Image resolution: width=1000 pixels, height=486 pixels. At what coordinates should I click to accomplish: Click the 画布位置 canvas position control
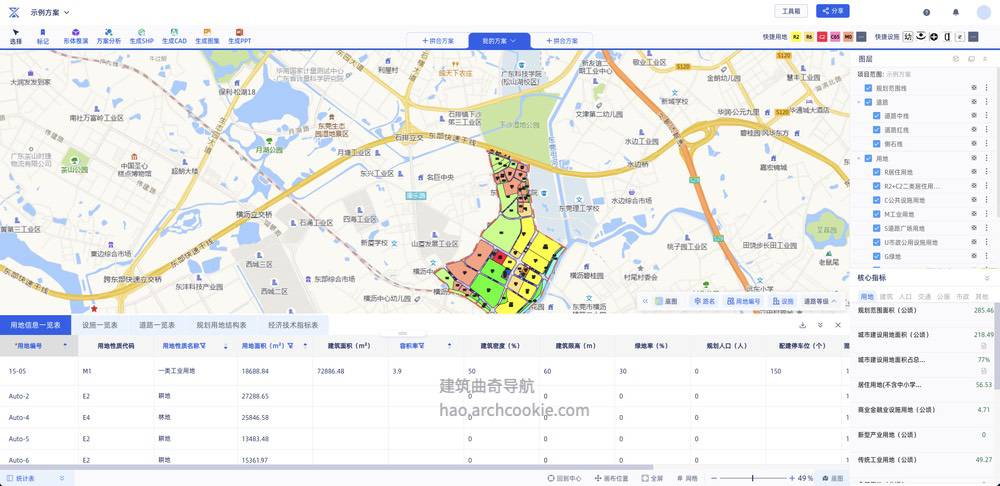tap(612, 478)
